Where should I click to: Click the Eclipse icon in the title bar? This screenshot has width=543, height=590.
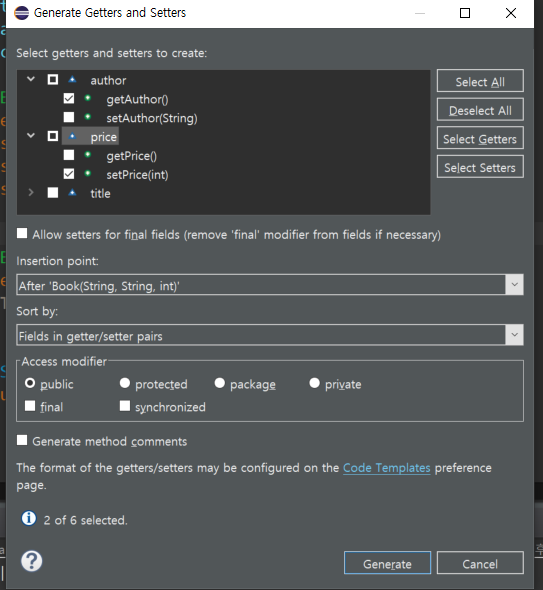21,13
